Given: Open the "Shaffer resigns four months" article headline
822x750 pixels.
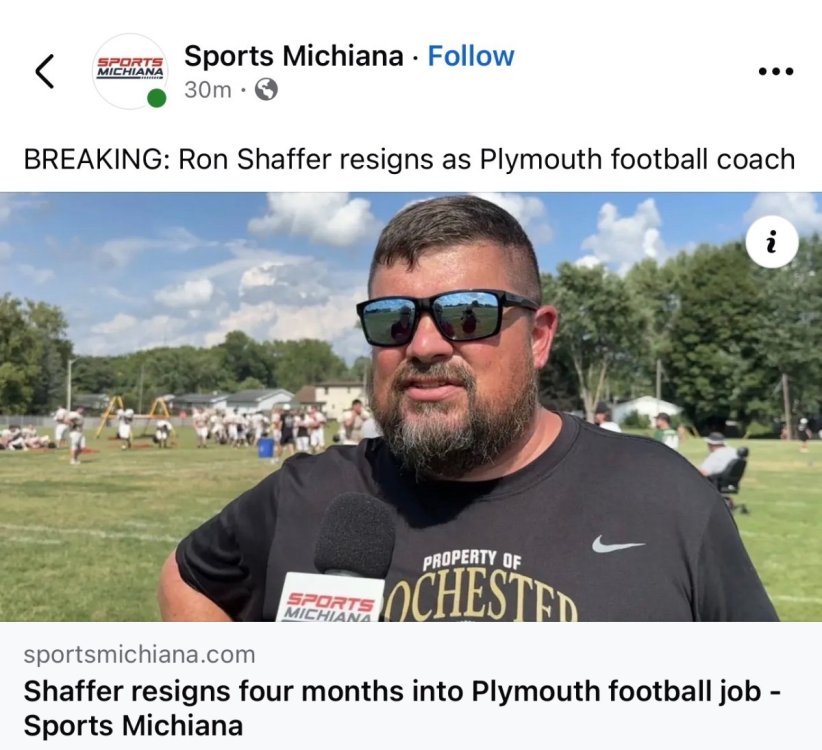Looking at the screenshot, I should pyautogui.click(x=403, y=708).
